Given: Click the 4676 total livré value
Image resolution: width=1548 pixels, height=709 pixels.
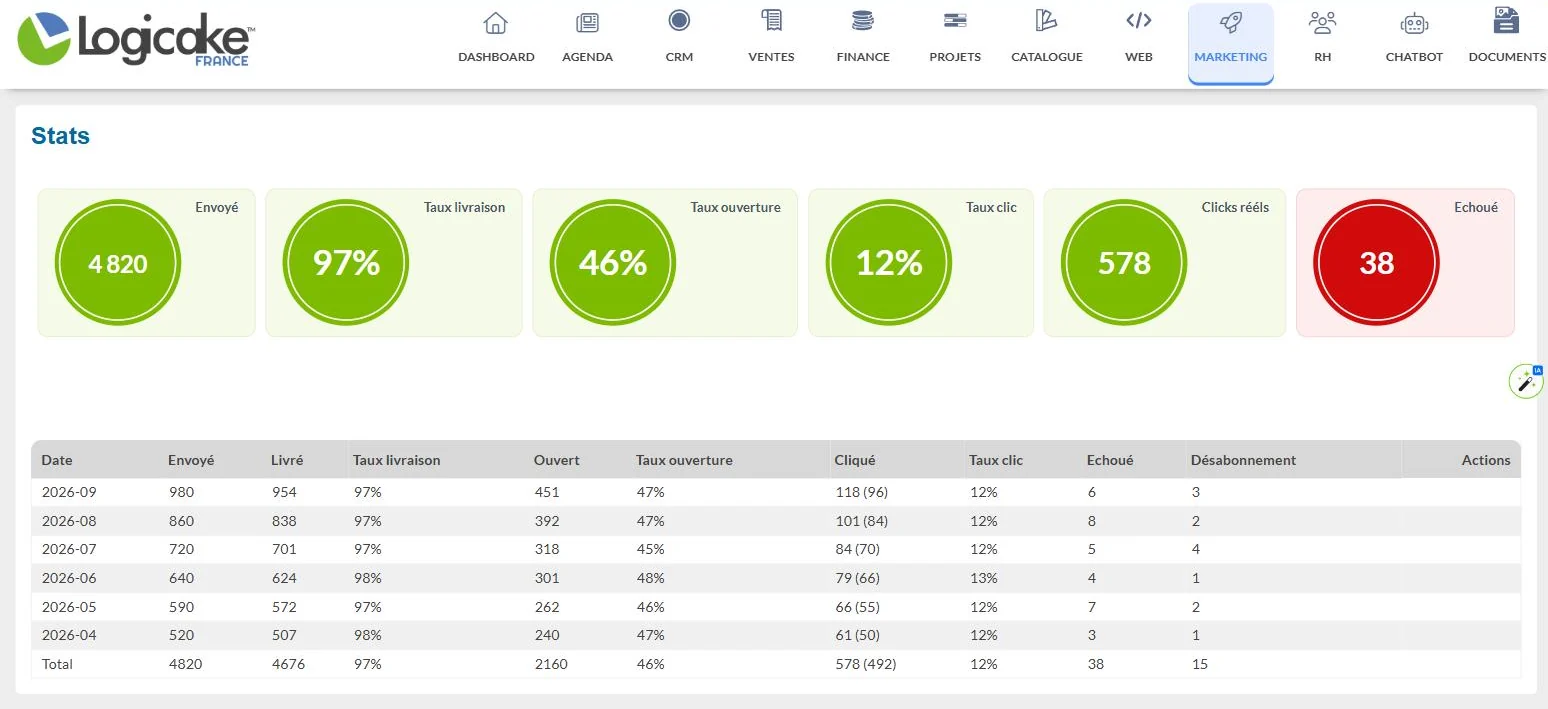Looking at the screenshot, I should [x=288, y=664].
